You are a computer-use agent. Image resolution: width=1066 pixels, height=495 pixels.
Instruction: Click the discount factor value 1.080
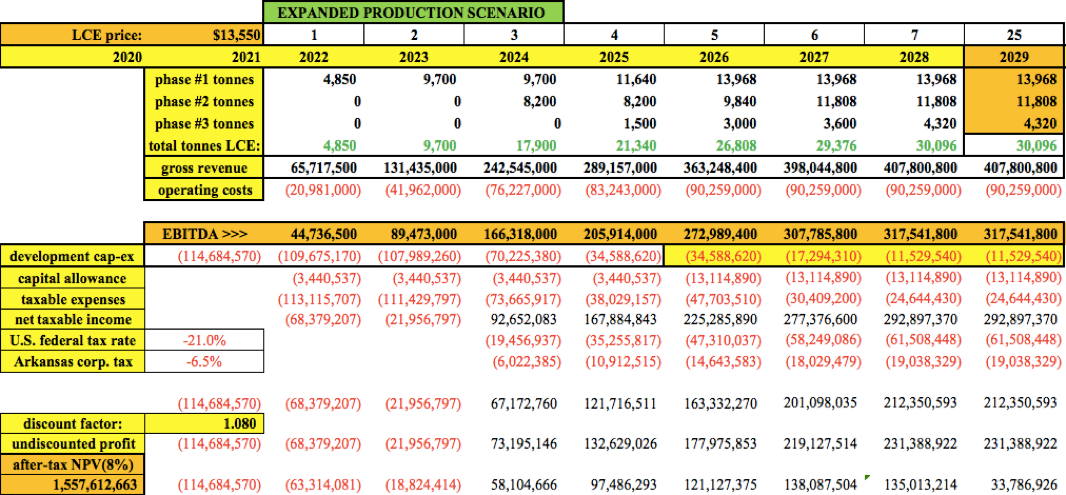[233, 423]
